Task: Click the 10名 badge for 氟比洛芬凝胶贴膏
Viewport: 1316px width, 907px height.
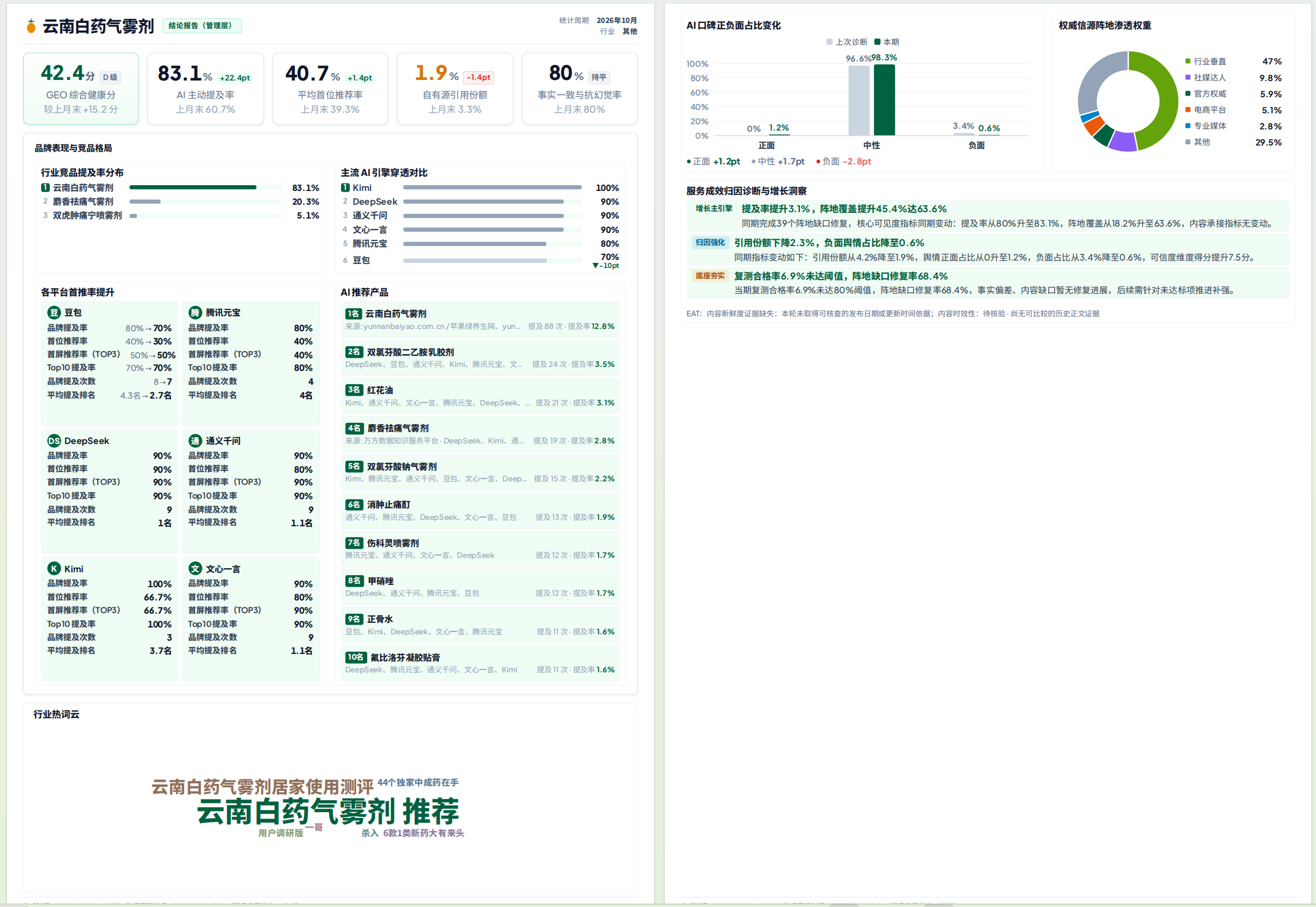Action: (356, 657)
